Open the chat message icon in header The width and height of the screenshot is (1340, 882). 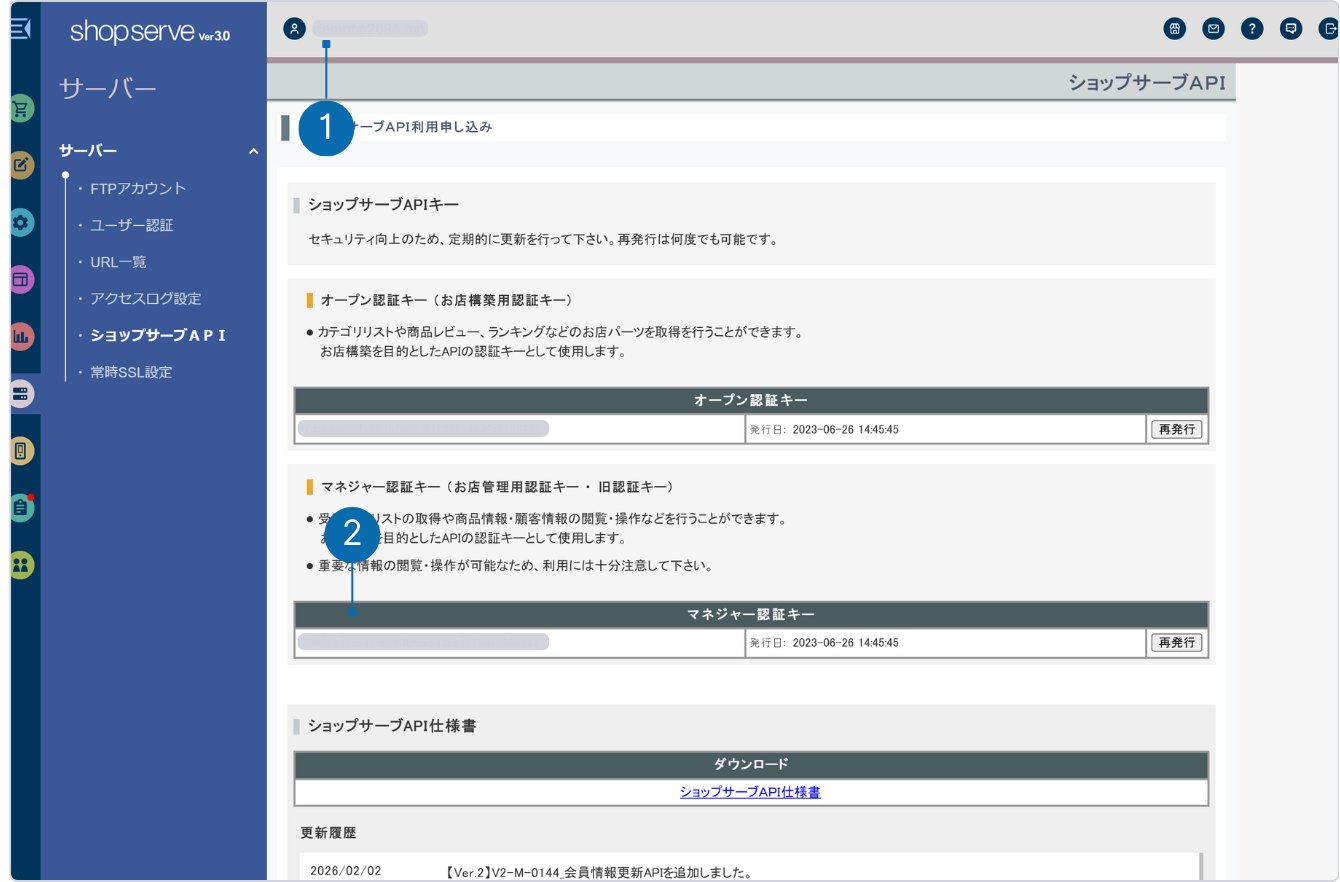pos(1291,29)
